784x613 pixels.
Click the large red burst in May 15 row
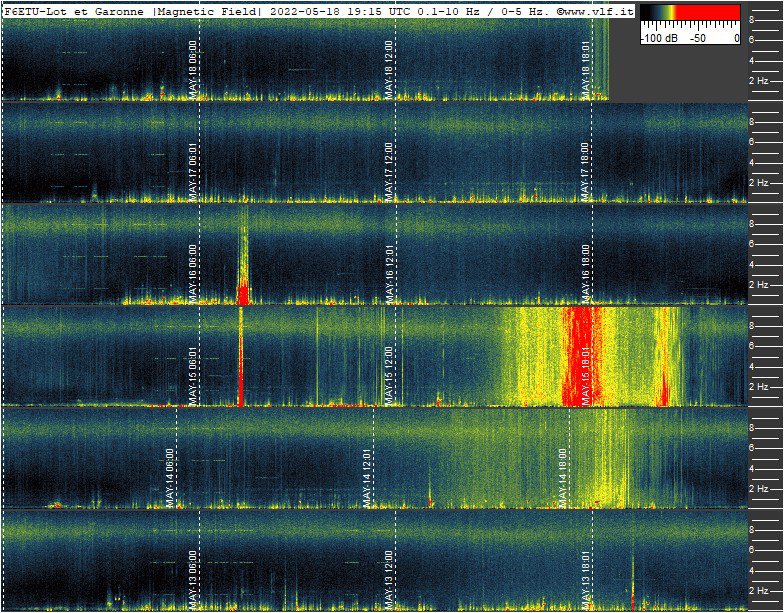[581, 355]
